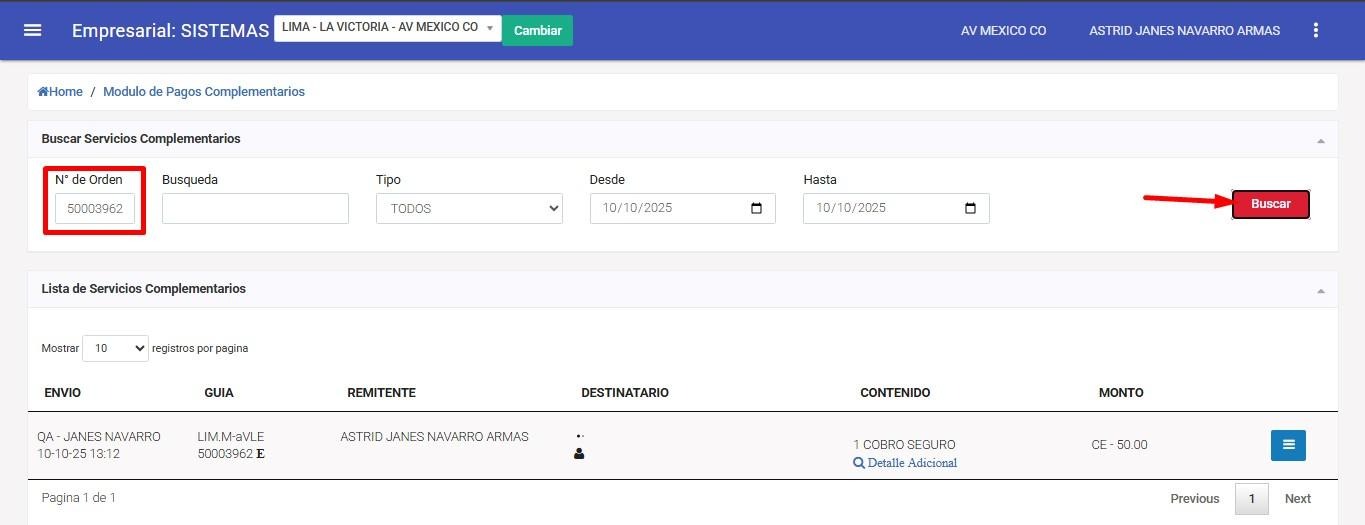Open the Mostrar registros per page dropdown
The height and width of the screenshot is (525, 1365).
pos(115,349)
